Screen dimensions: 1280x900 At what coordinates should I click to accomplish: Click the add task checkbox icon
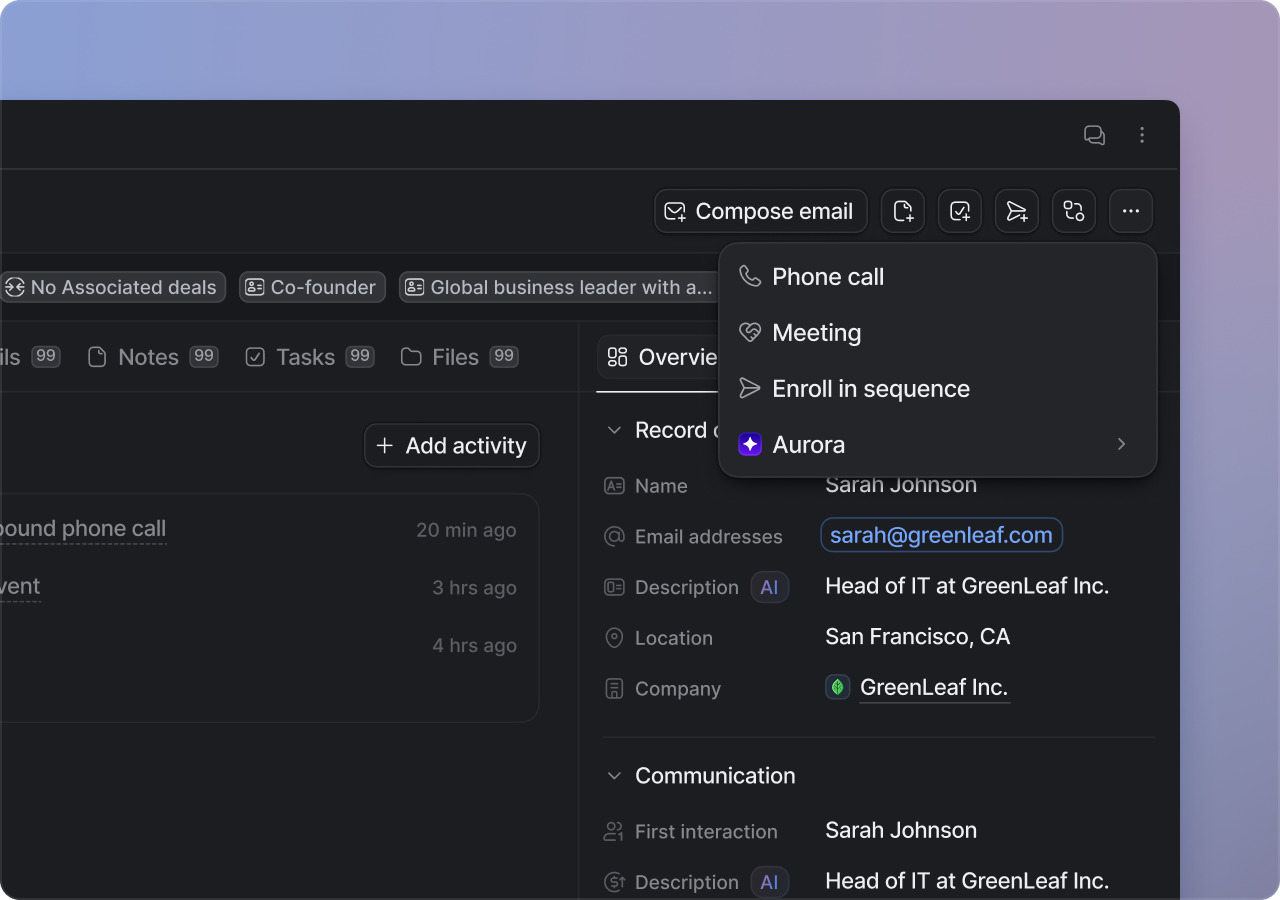(x=960, y=211)
